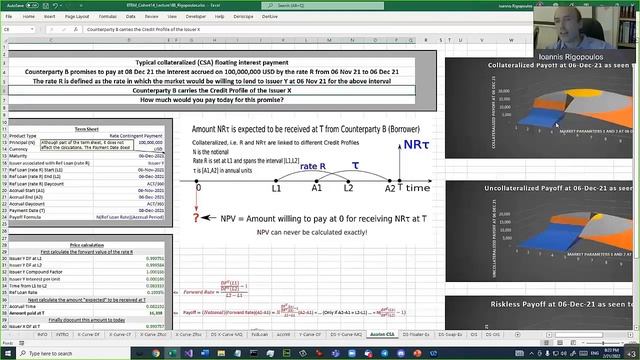Viewport: 640px width, 360px height.
Task: Adjust the zoom slider in the status bar
Action: (x=602, y=343)
